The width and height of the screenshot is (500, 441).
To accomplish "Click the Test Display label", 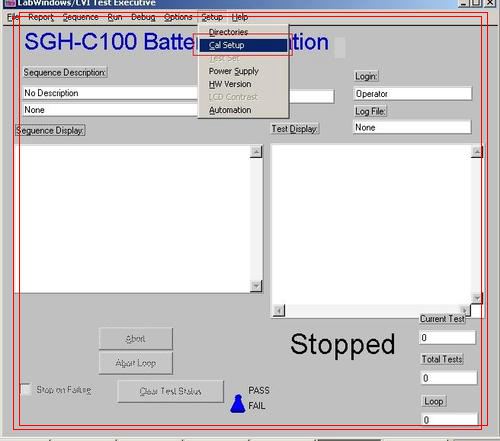I will (295, 129).
